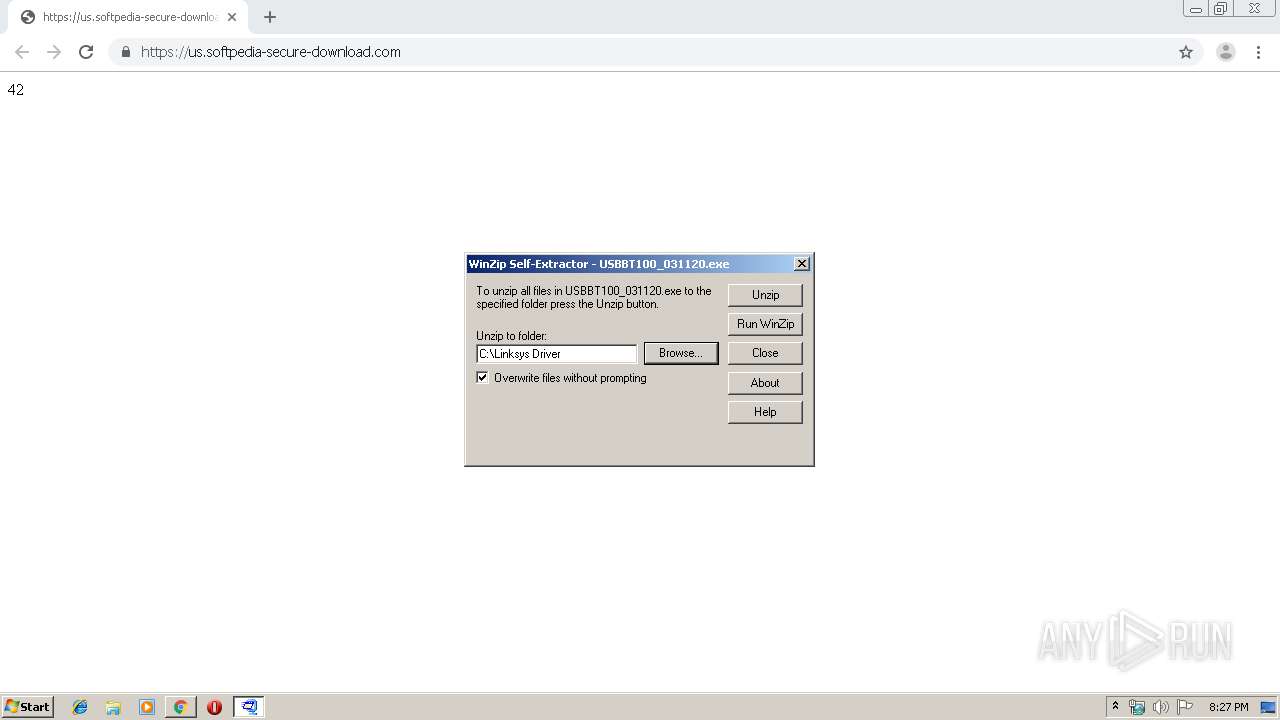The image size is (1280, 720).
Task: Open the volume speaker tray icon
Action: coord(1161,707)
